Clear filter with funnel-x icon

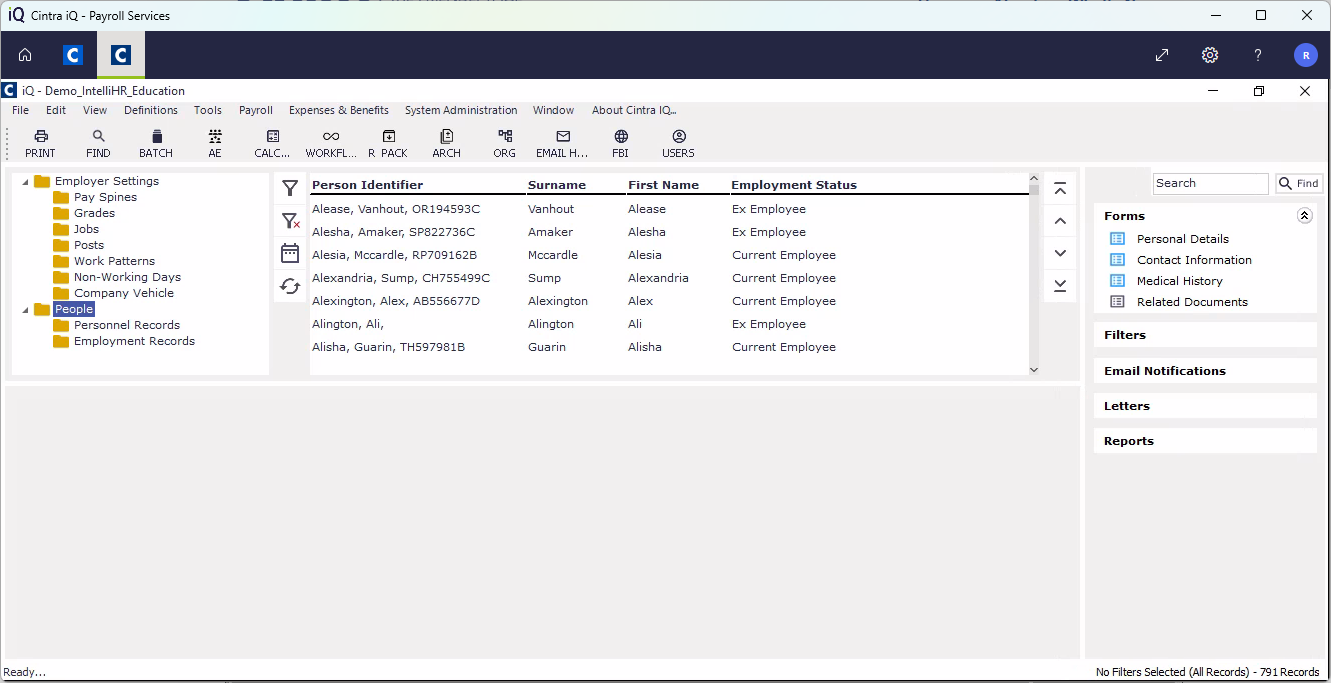pos(290,221)
